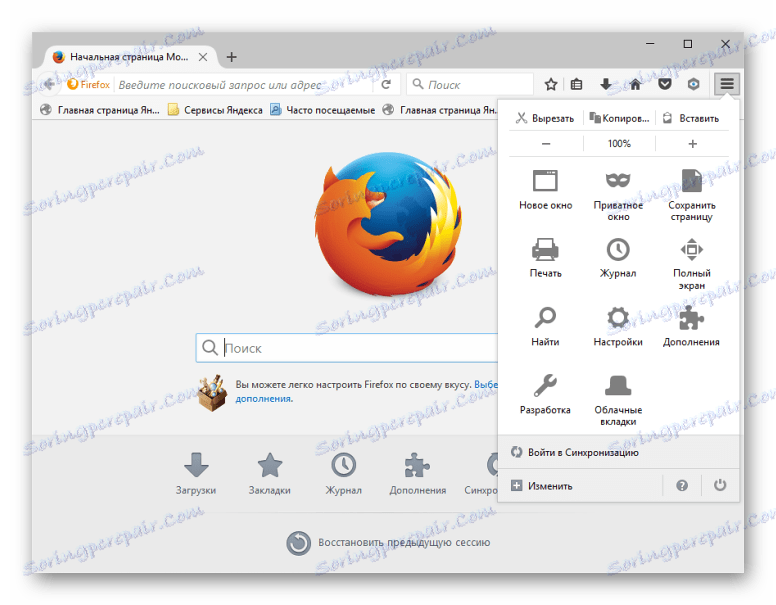Zoom in with the plus button
This screenshot has height=605, width=776.
tap(692, 144)
